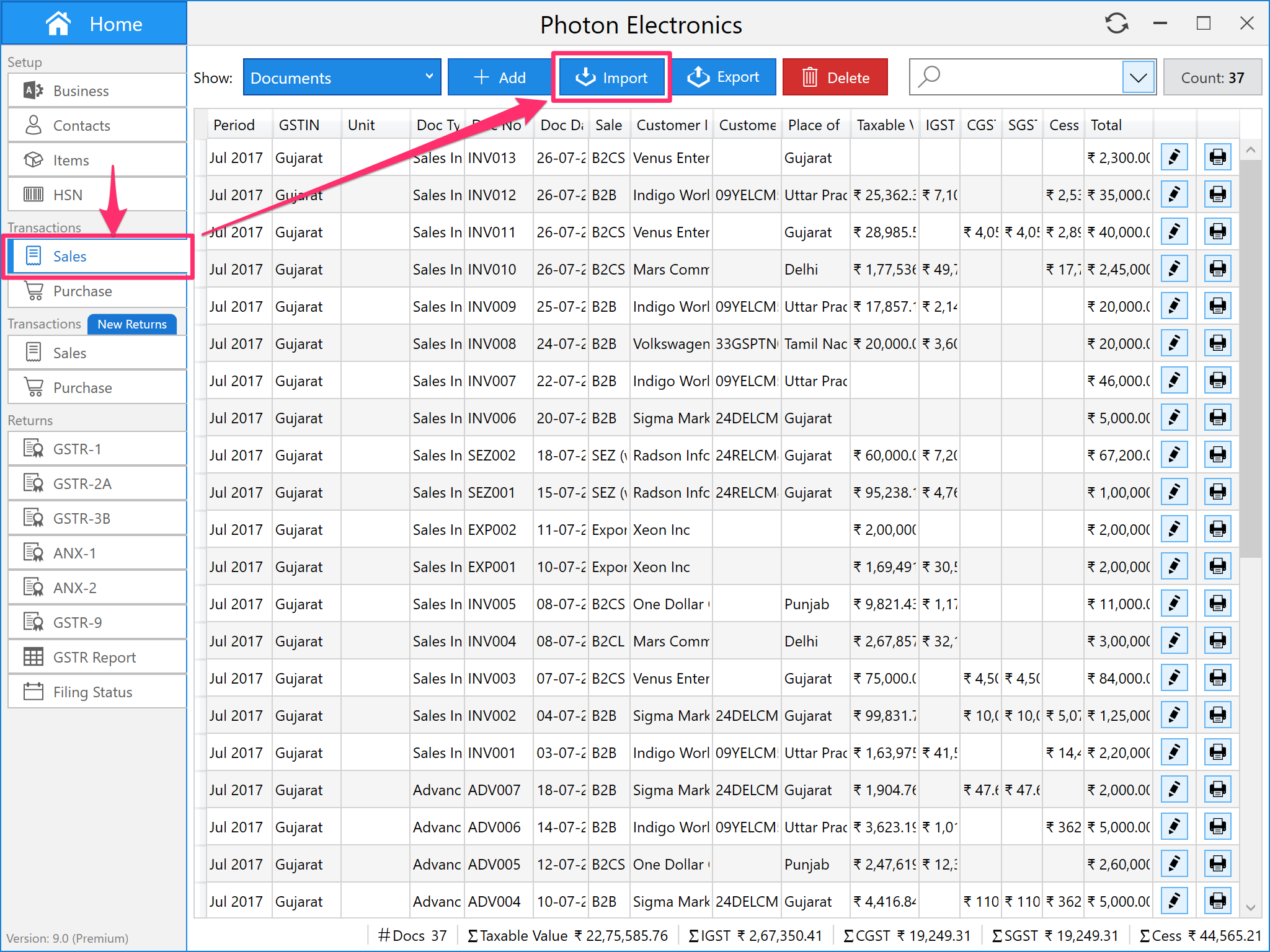Expand the Show Documents dropdown
This screenshot has height=952, width=1270.
coord(342,77)
